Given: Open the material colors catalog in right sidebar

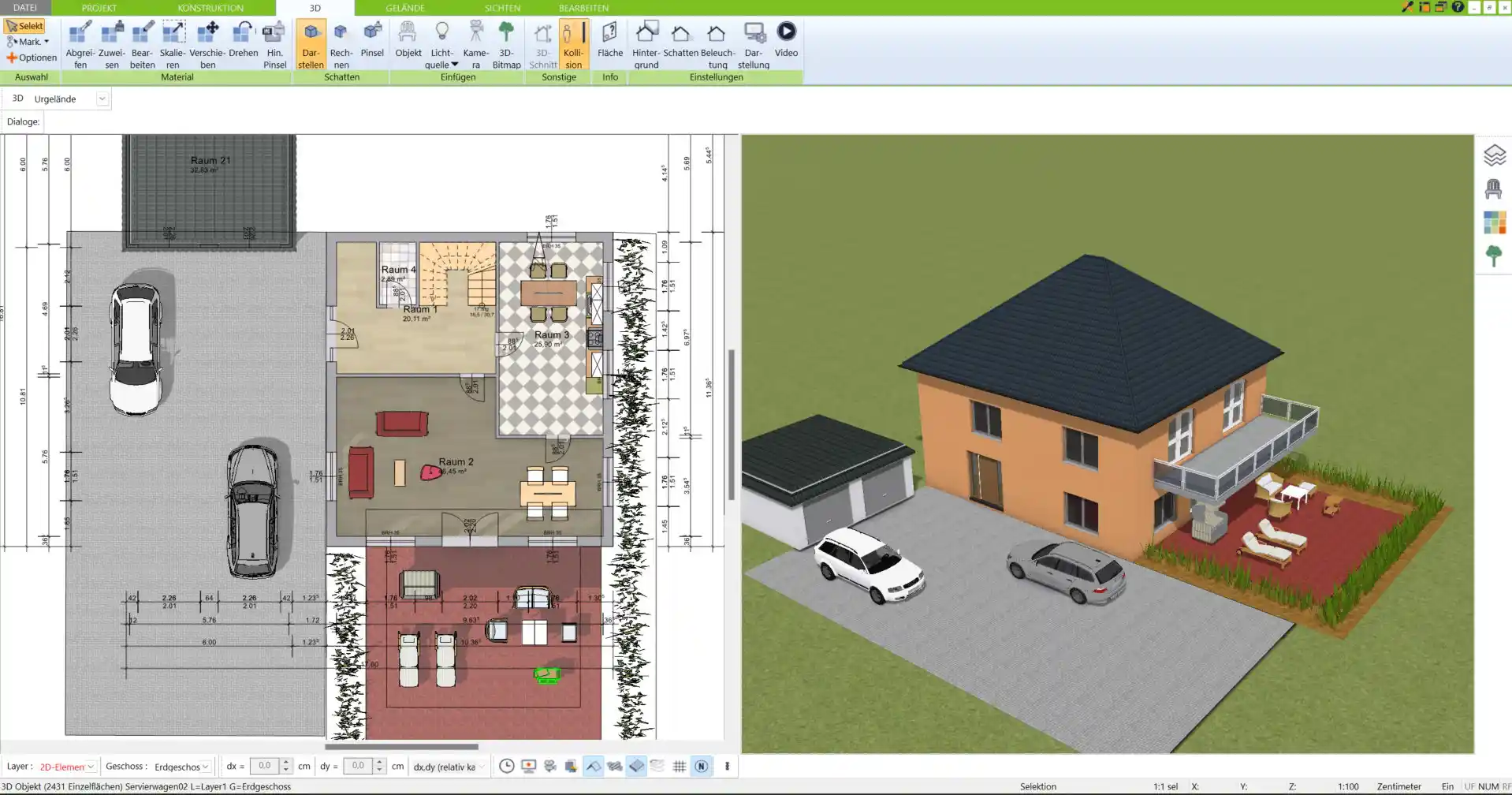Looking at the screenshot, I should pyautogui.click(x=1494, y=222).
